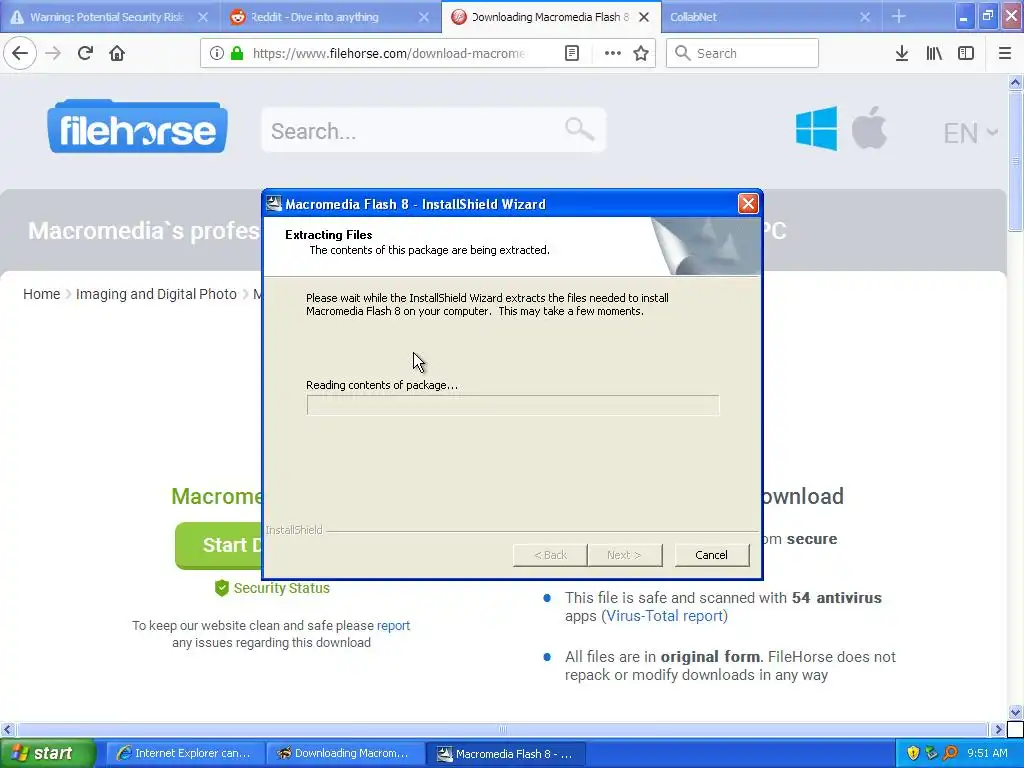Focus the browser address bar URL
The width and height of the screenshot is (1024, 768).
389,53
